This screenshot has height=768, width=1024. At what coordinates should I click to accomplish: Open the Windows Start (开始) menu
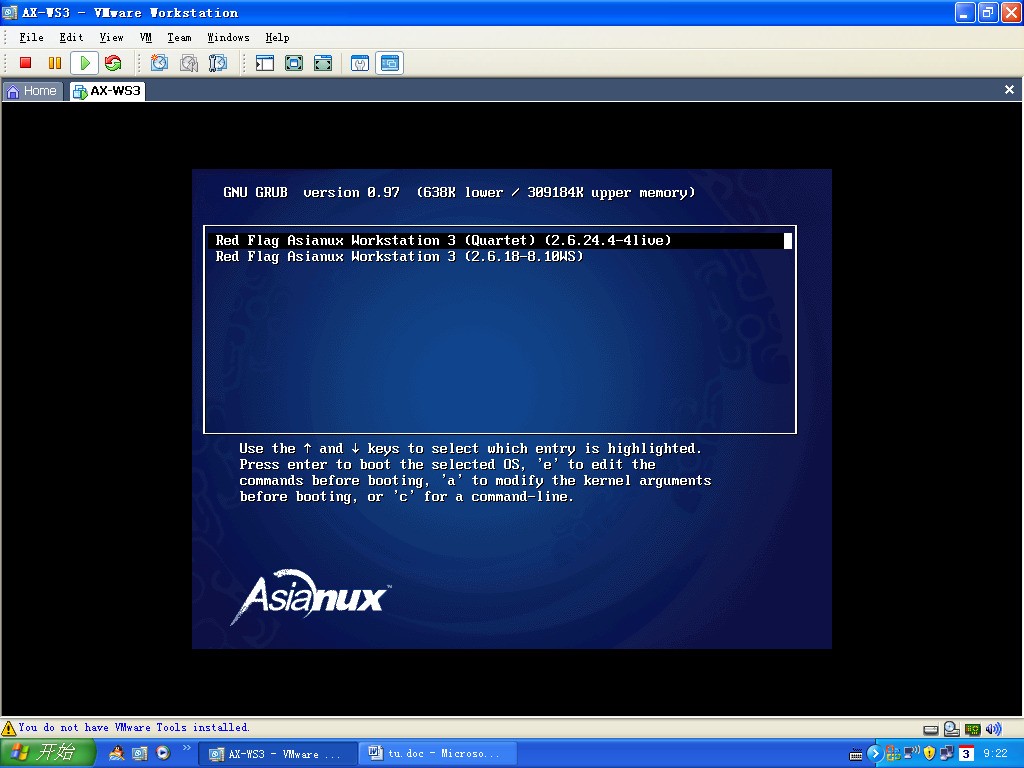(48, 753)
